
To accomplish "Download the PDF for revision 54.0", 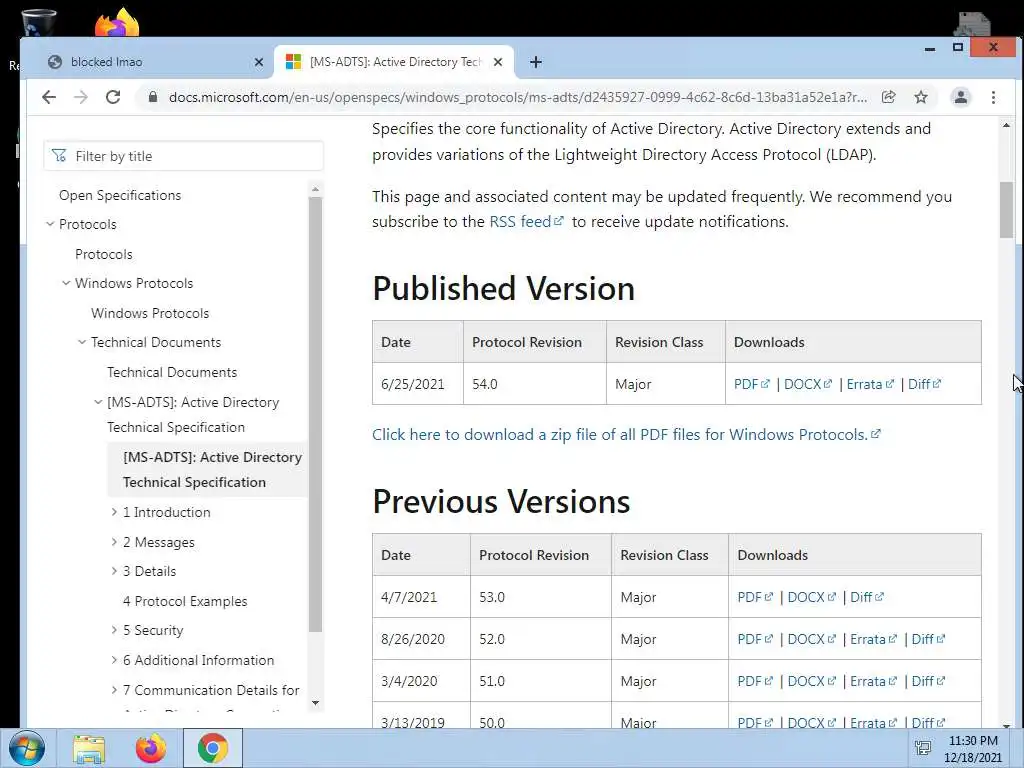I will (x=751, y=384).
